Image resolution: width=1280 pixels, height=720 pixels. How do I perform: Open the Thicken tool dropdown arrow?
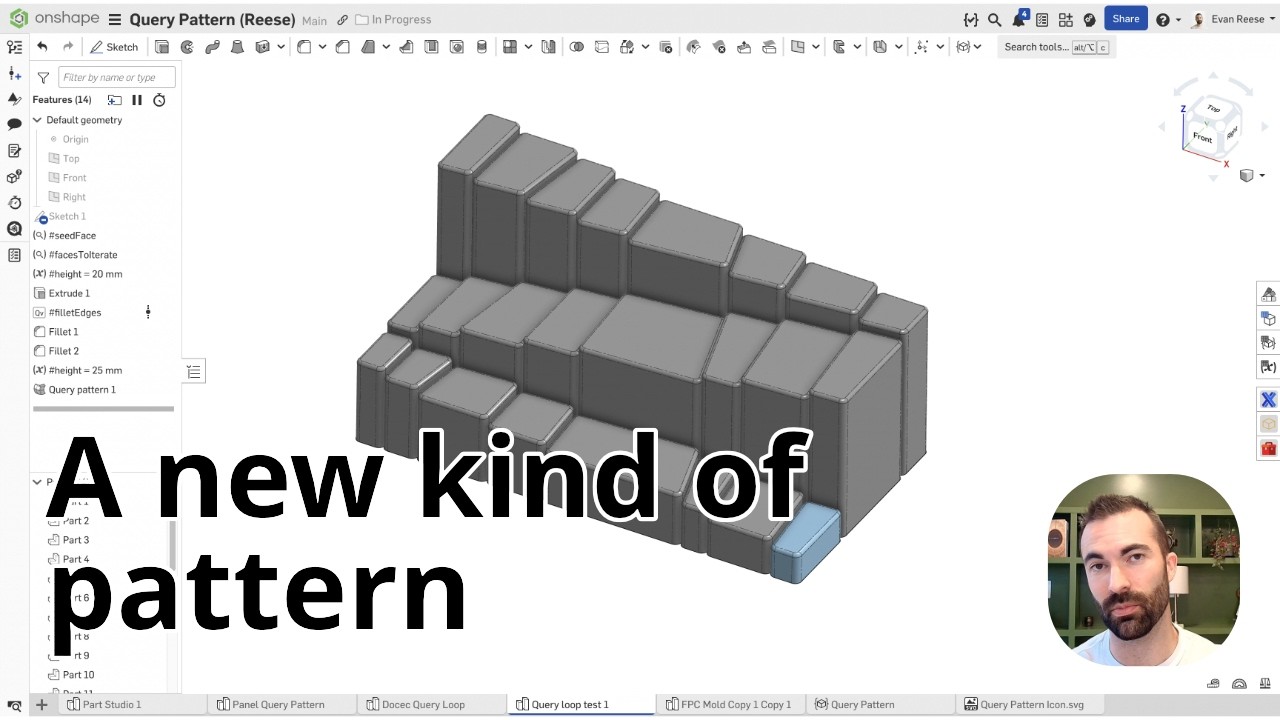[280, 47]
